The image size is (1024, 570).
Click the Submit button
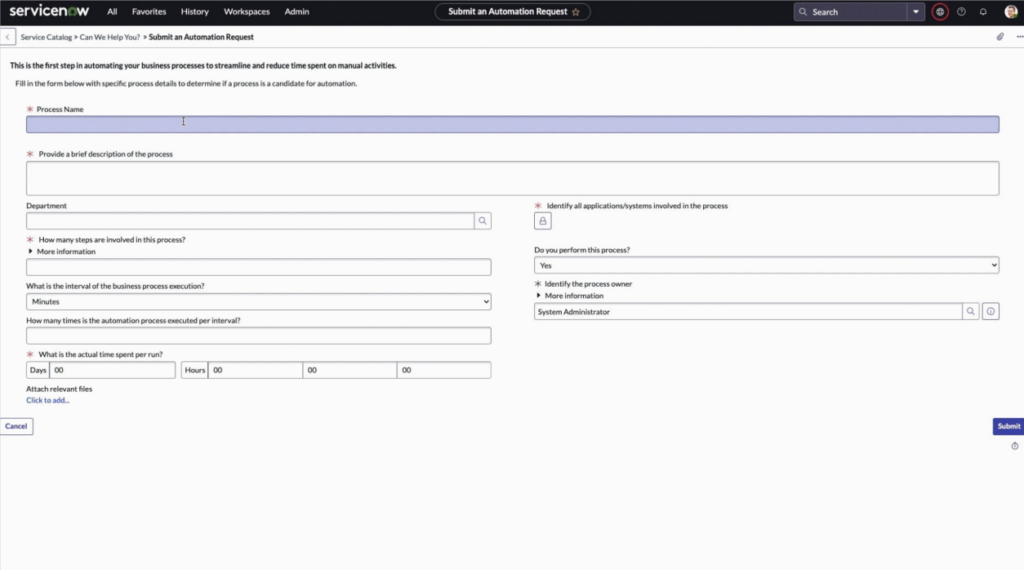pyautogui.click(x=1008, y=426)
